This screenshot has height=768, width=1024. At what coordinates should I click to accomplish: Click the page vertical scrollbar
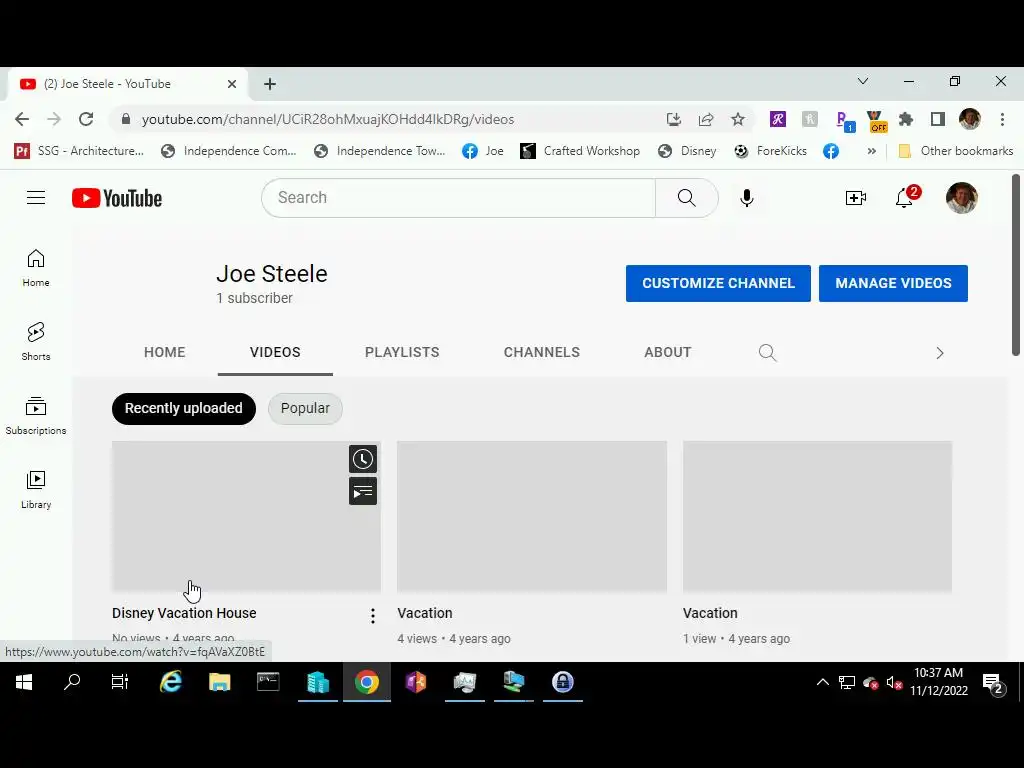(x=1016, y=264)
